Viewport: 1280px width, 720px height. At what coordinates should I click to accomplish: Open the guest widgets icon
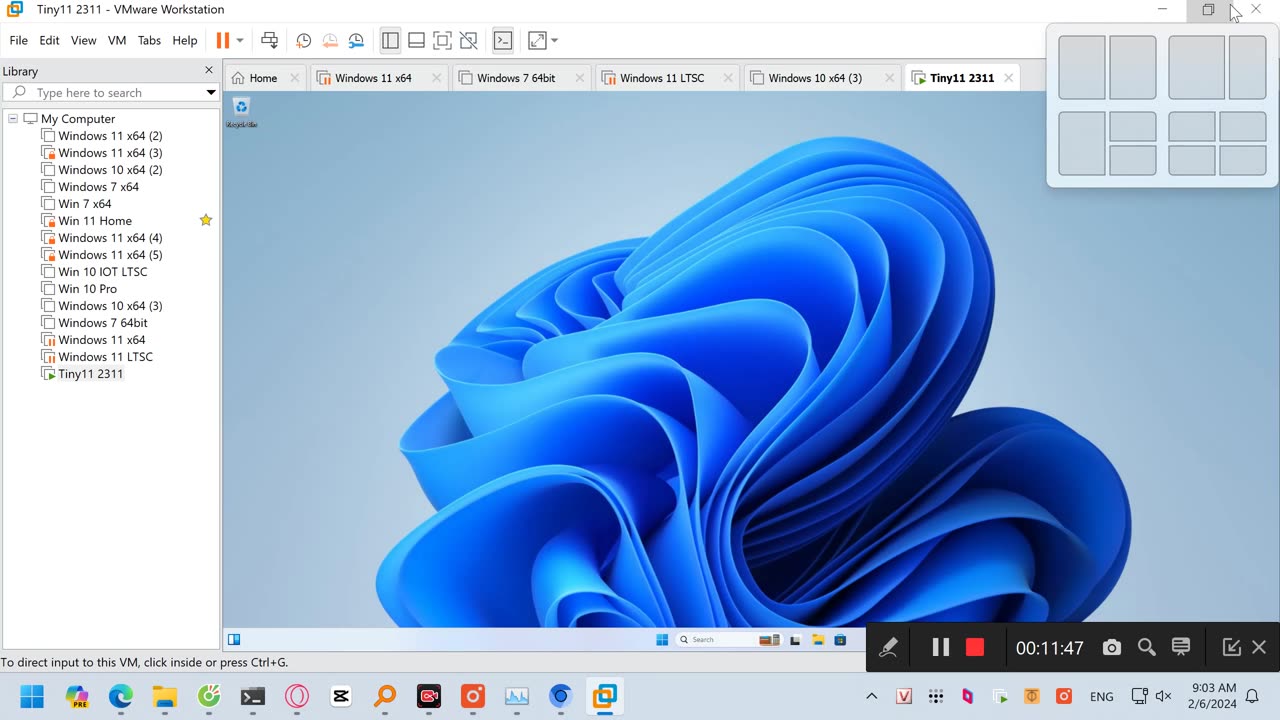click(234, 640)
